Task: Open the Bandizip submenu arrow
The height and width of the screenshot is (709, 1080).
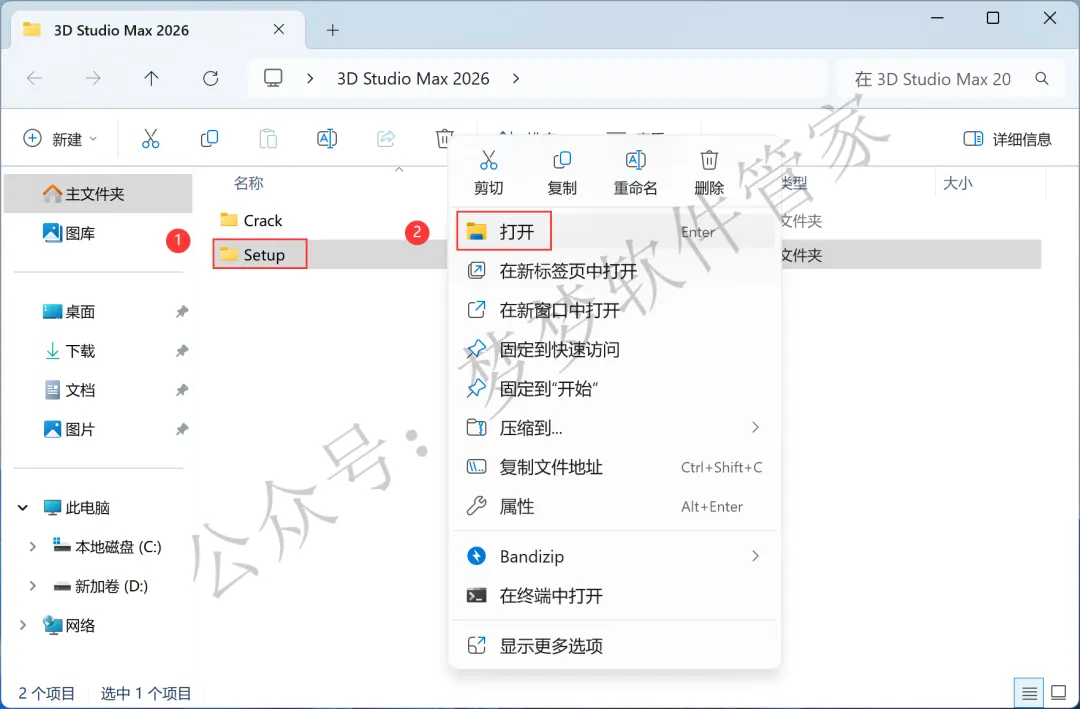Action: coord(756,555)
